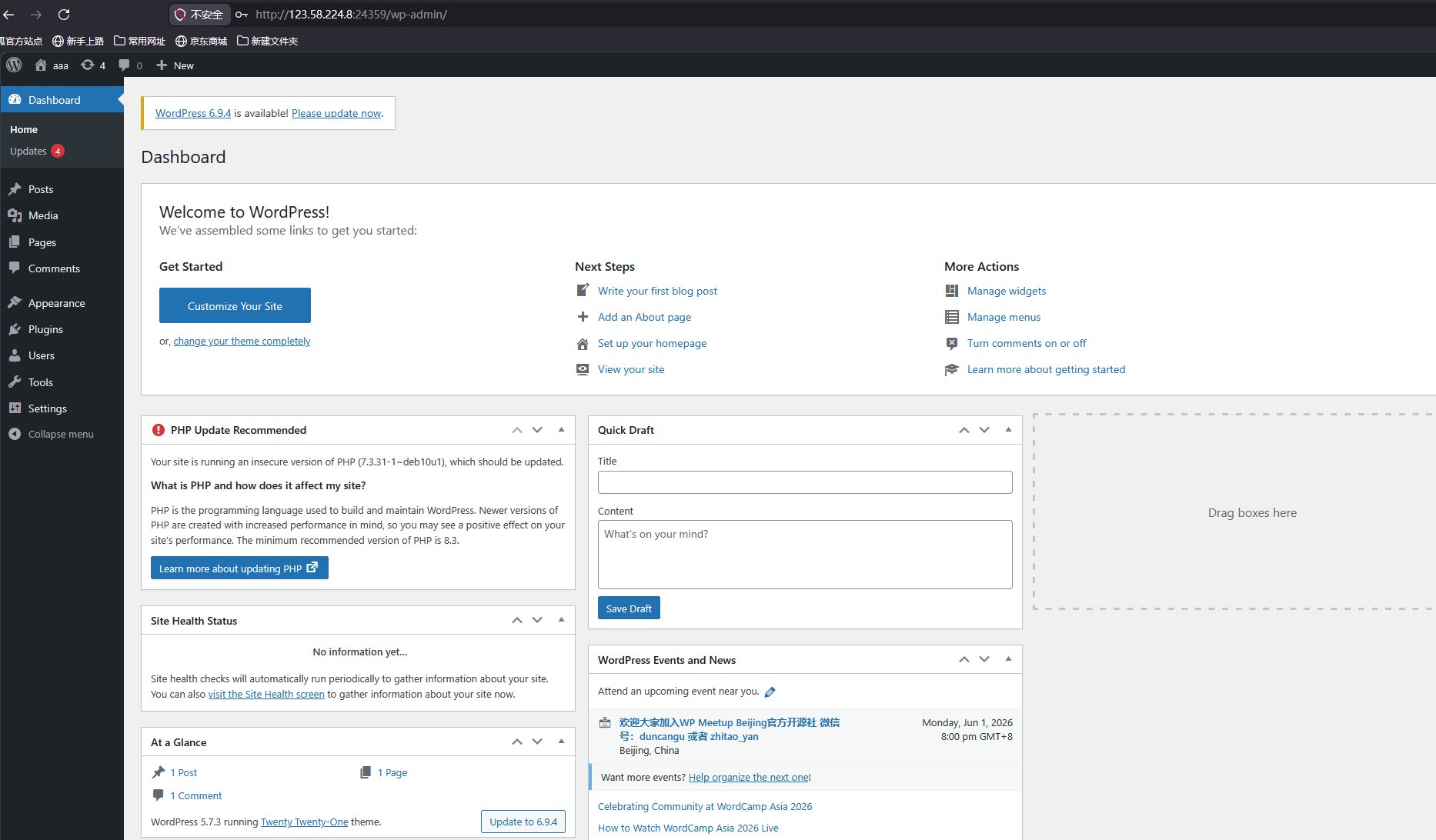Open the Users menu

(x=42, y=355)
